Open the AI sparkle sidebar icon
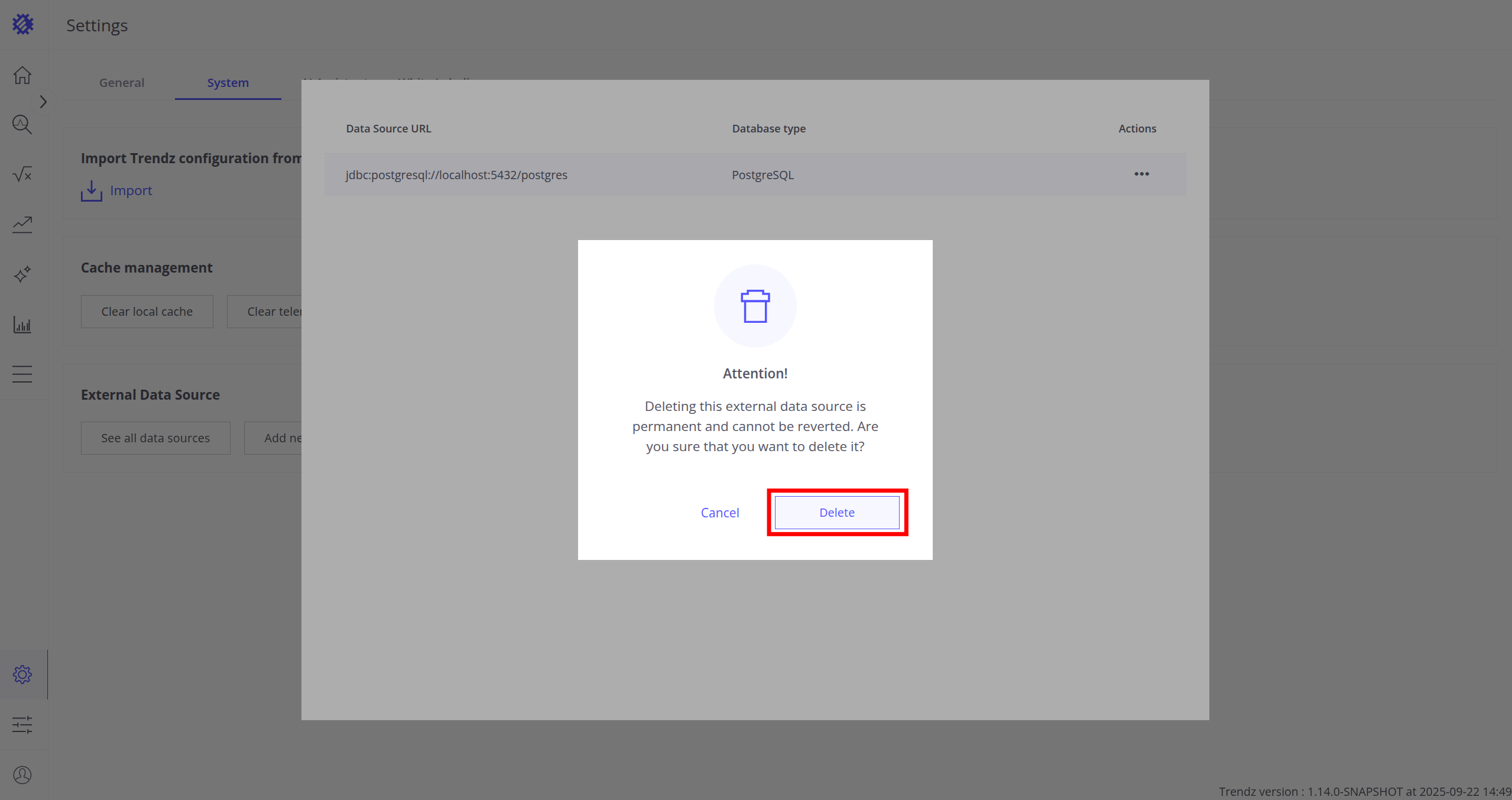The width and height of the screenshot is (1512, 800). (x=22, y=274)
